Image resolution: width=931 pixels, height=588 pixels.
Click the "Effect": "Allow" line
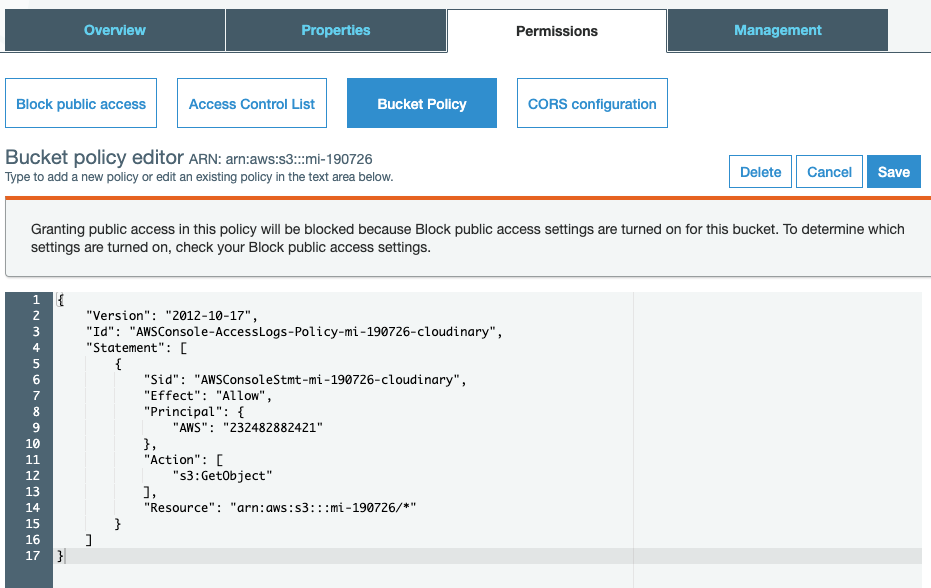(207, 396)
